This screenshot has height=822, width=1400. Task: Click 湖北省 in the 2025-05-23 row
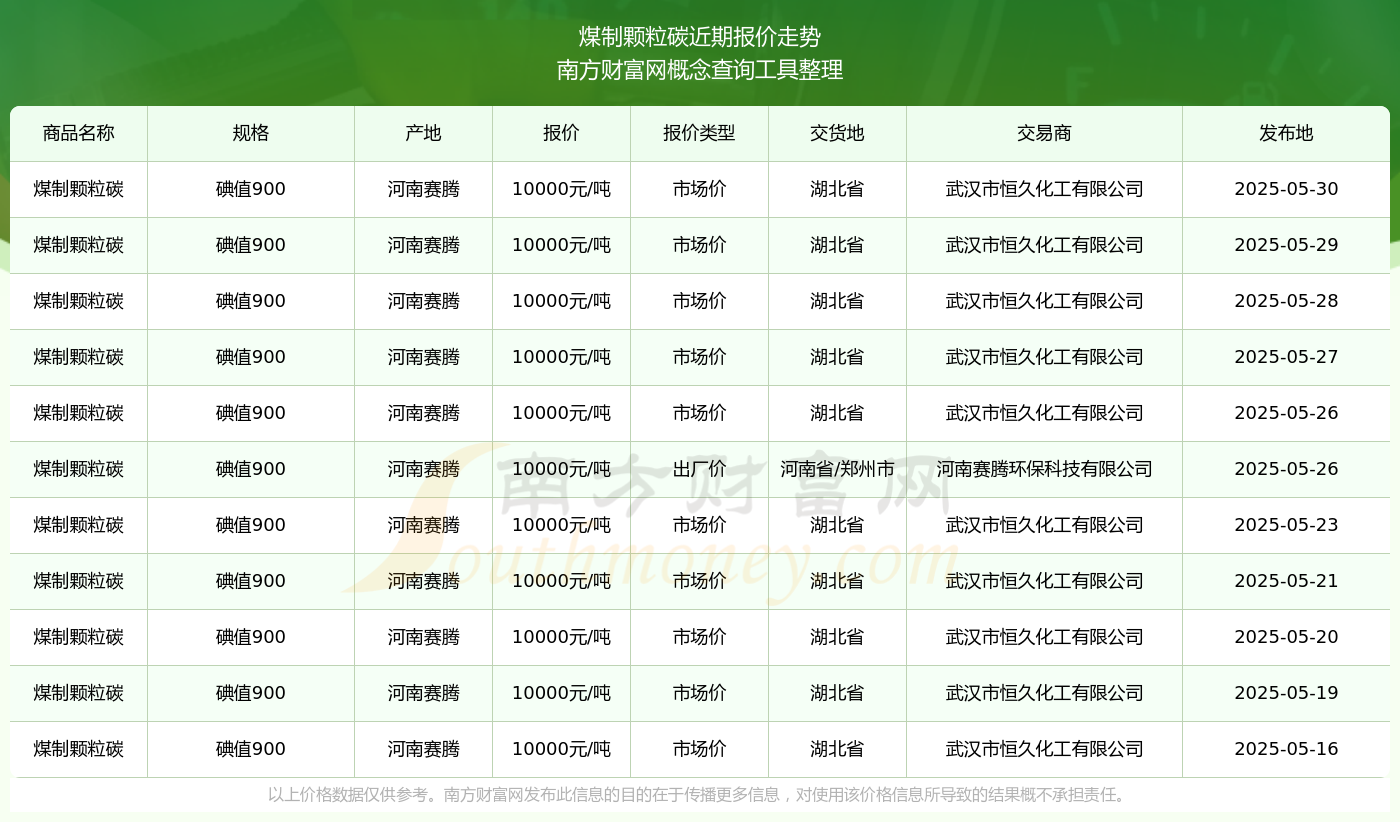tap(837, 525)
